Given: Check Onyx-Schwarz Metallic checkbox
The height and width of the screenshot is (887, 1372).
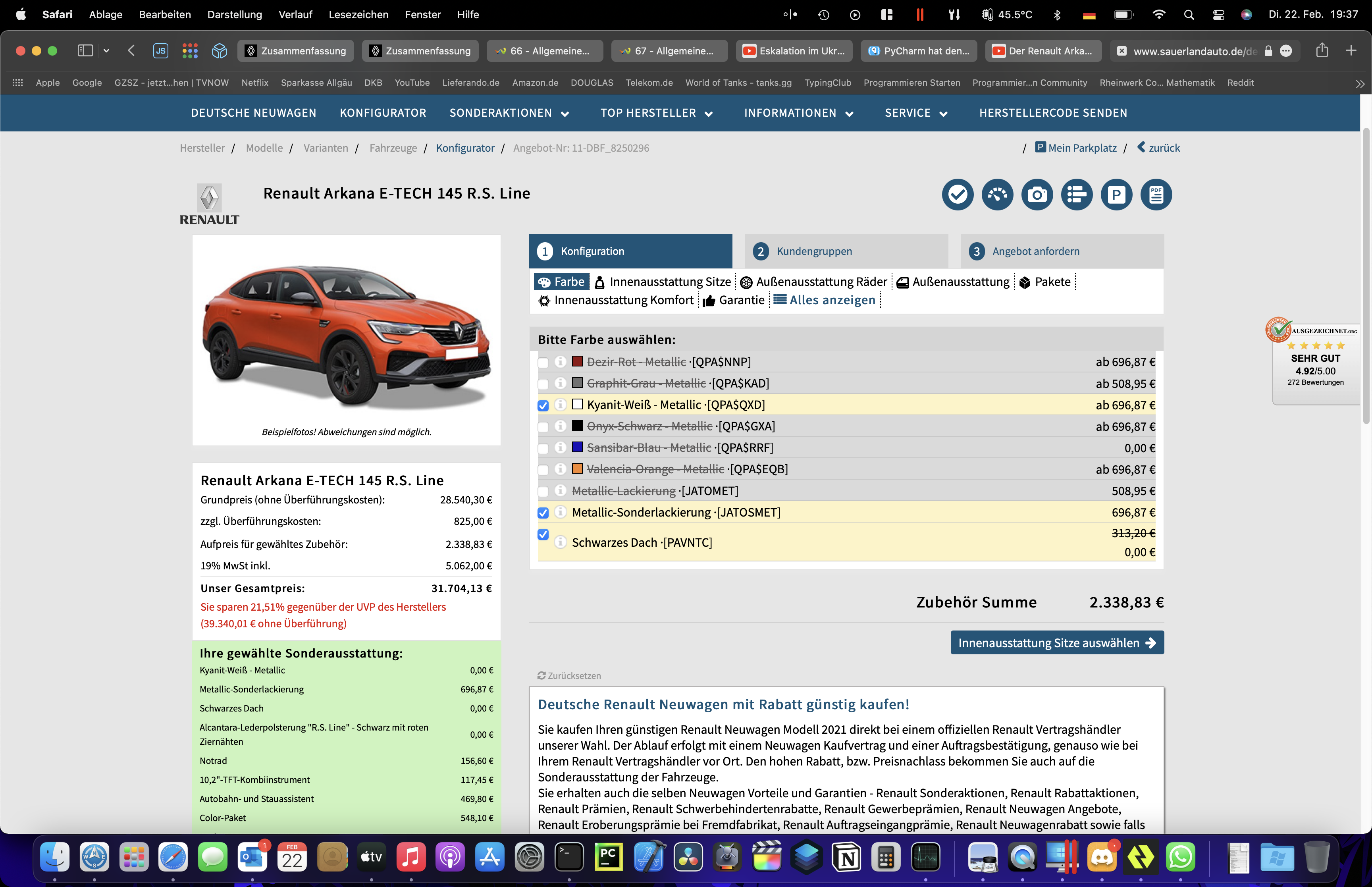Looking at the screenshot, I should point(543,427).
